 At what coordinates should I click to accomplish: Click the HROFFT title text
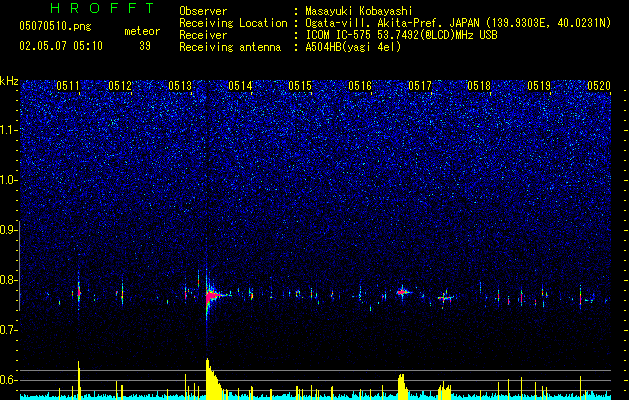point(103,8)
